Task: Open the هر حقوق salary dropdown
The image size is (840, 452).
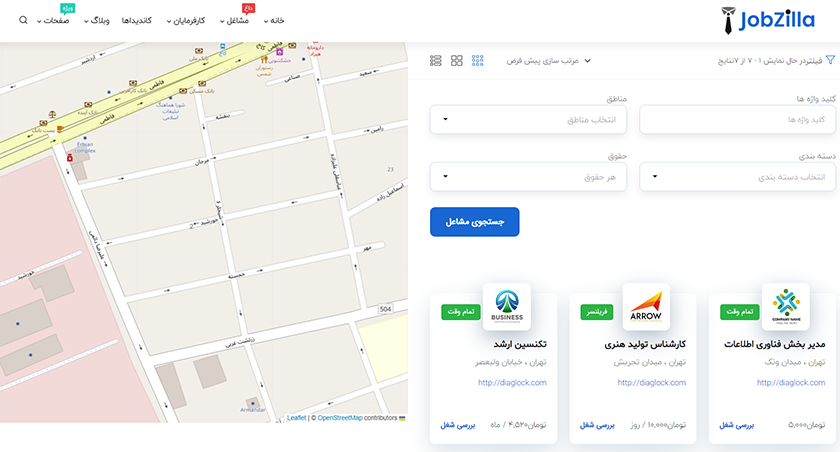Action: pos(529,177)
